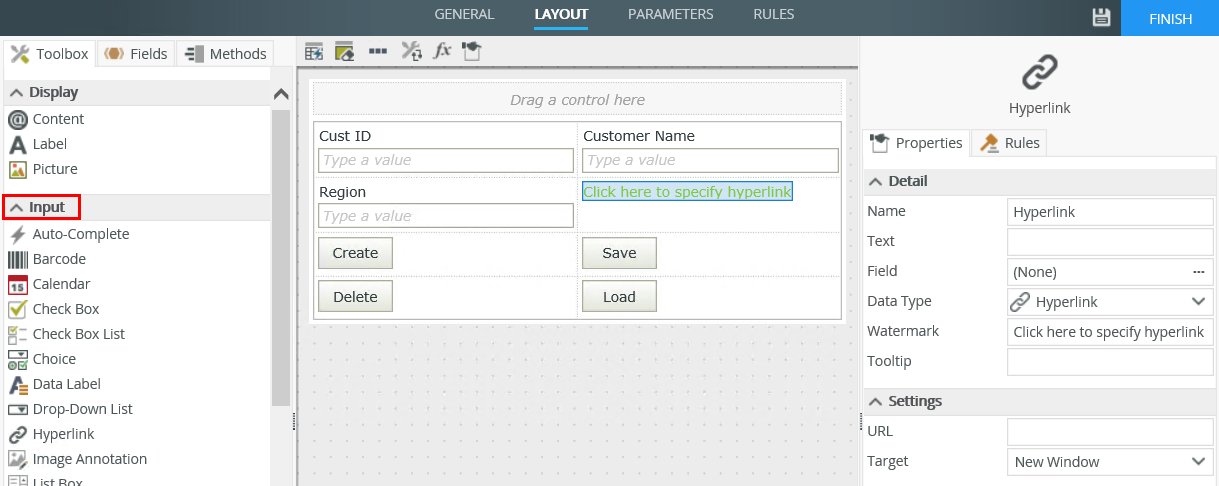Click the Region text box

click(x=446, y=216)
